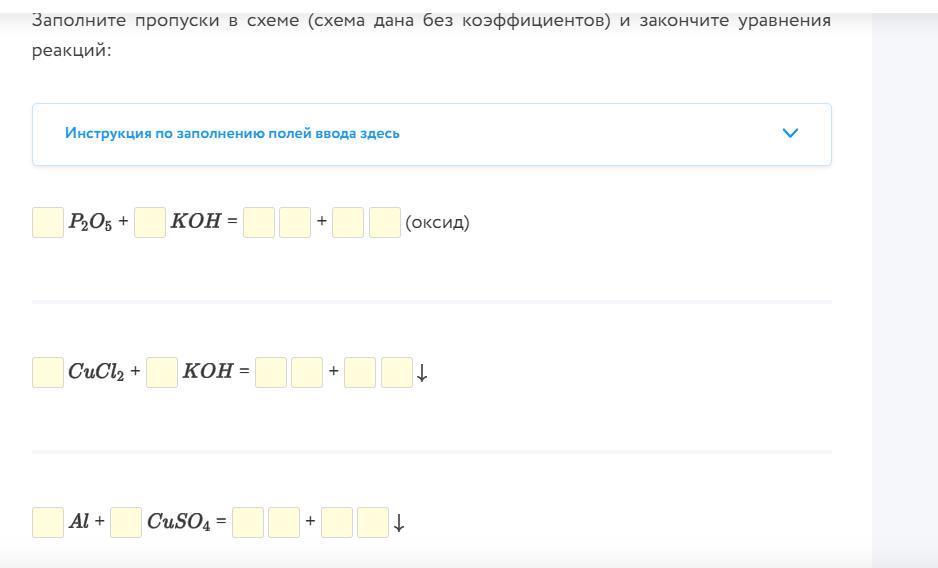Click coefficient field before KOH in second equation
The width and height of the screenshot is (938, 568).
tap(162, 372)
